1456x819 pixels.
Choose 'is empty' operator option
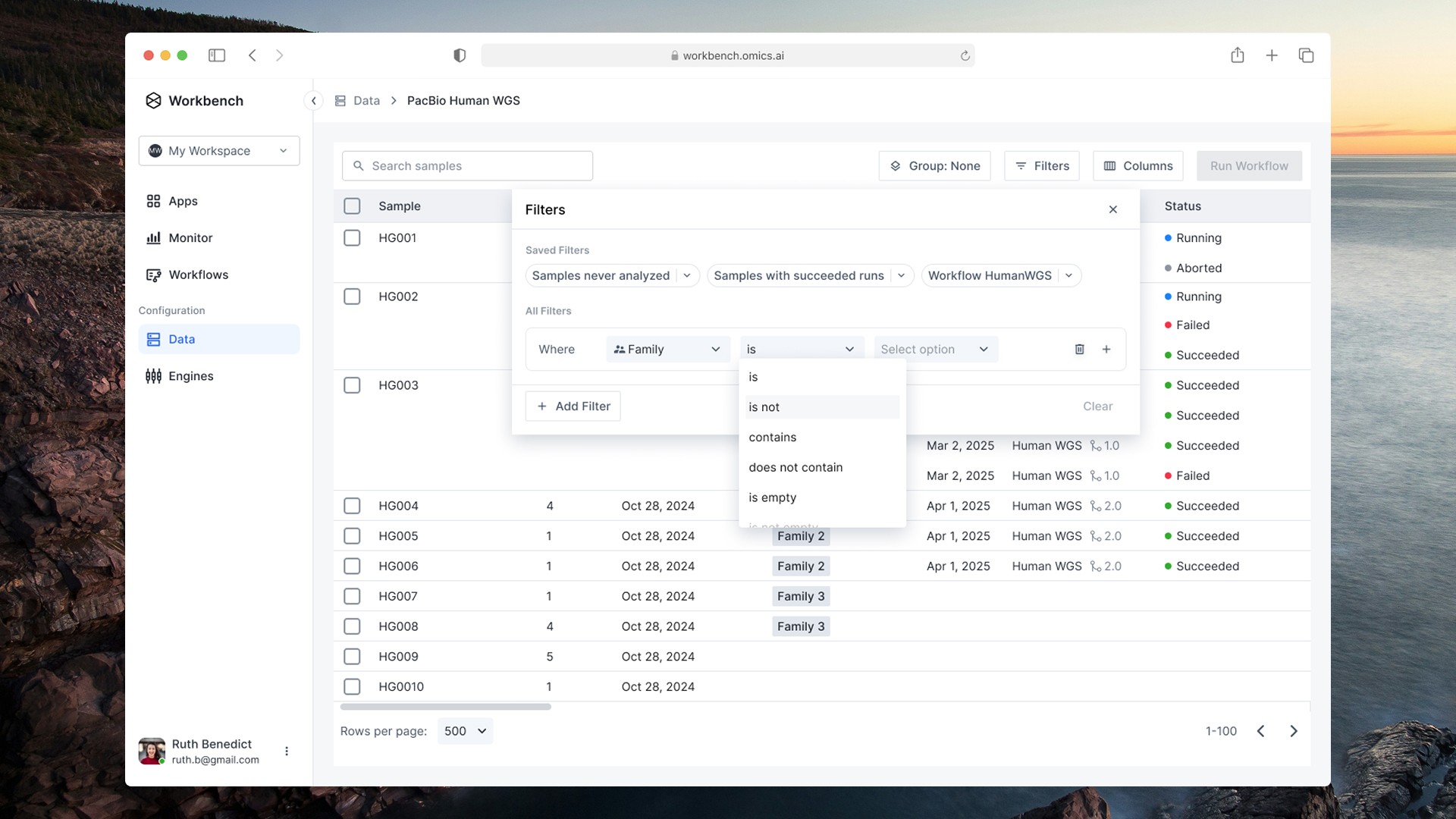[822, 497]
